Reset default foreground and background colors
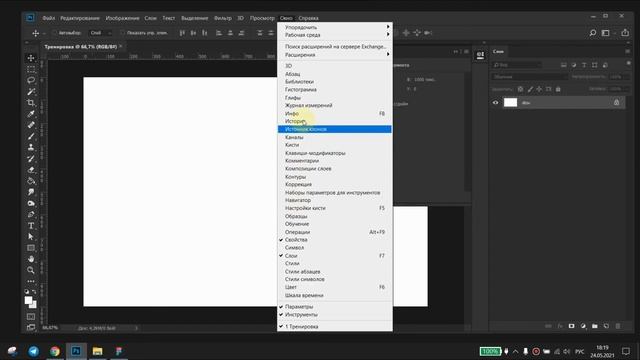 pyautogui.click(x=27, y=291)
